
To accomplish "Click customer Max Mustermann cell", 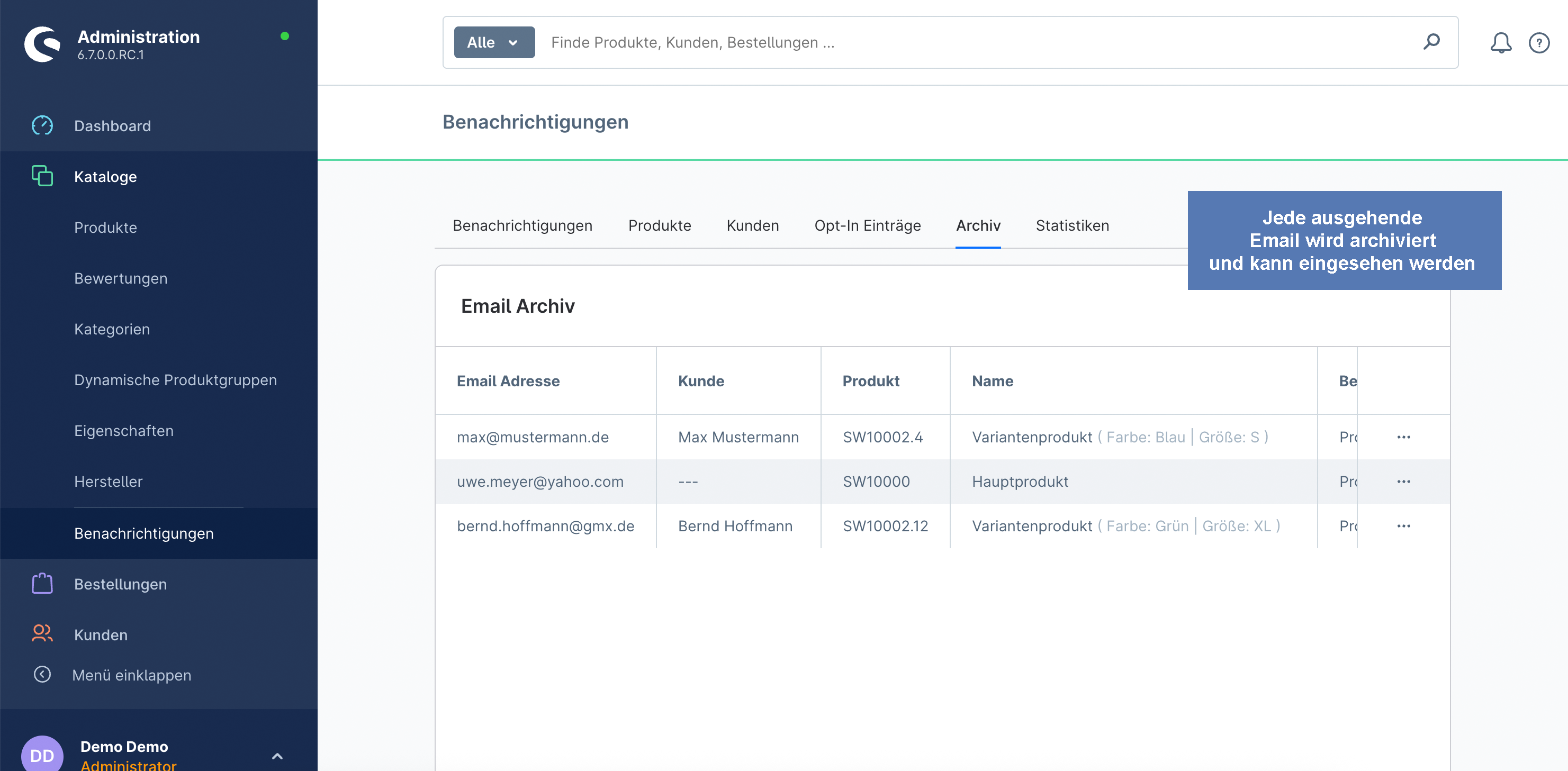I will click(x=738, y=437).
